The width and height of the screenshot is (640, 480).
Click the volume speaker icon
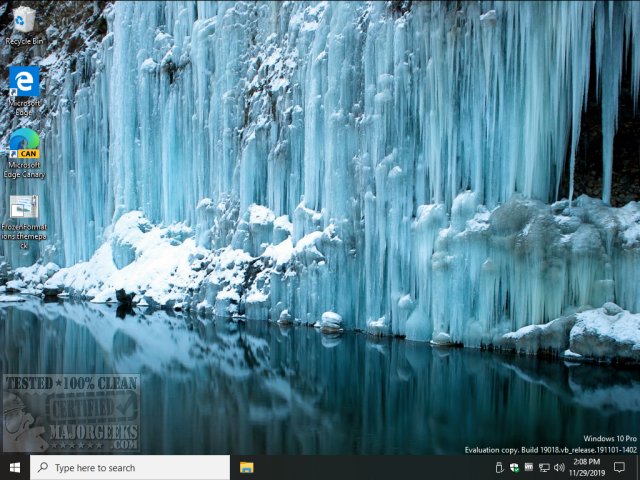pos(559,467)
